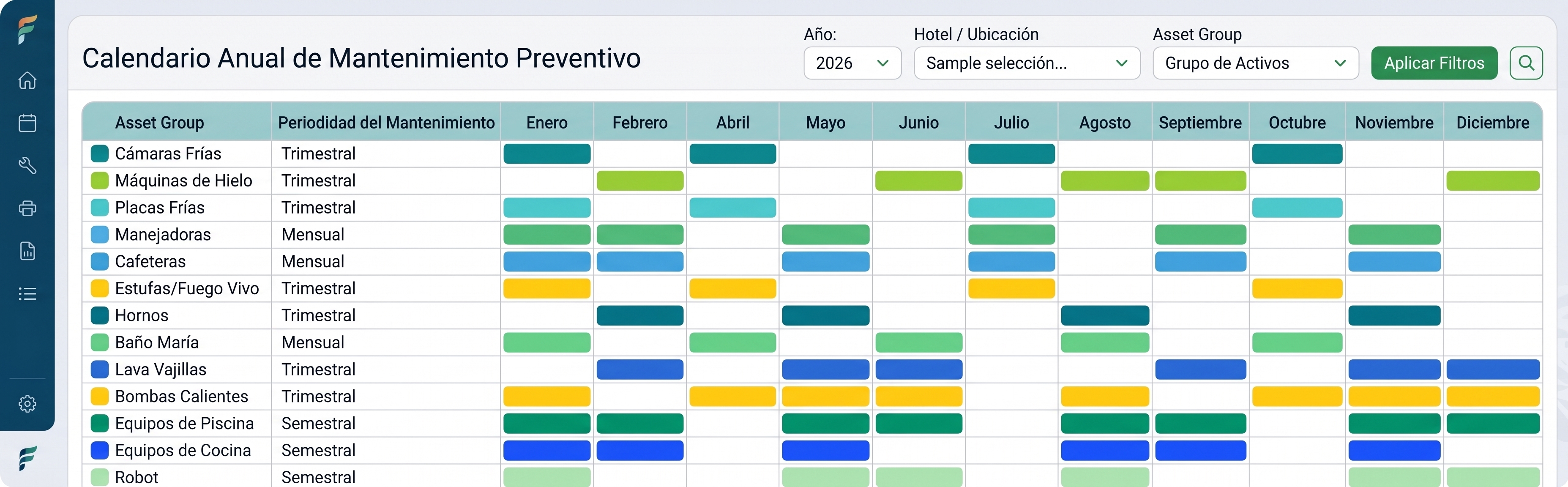Viewport: 1568px width, 487px height.
Task: Click the Periodidad del Mantenimiento header
Action: coord(387,122)
